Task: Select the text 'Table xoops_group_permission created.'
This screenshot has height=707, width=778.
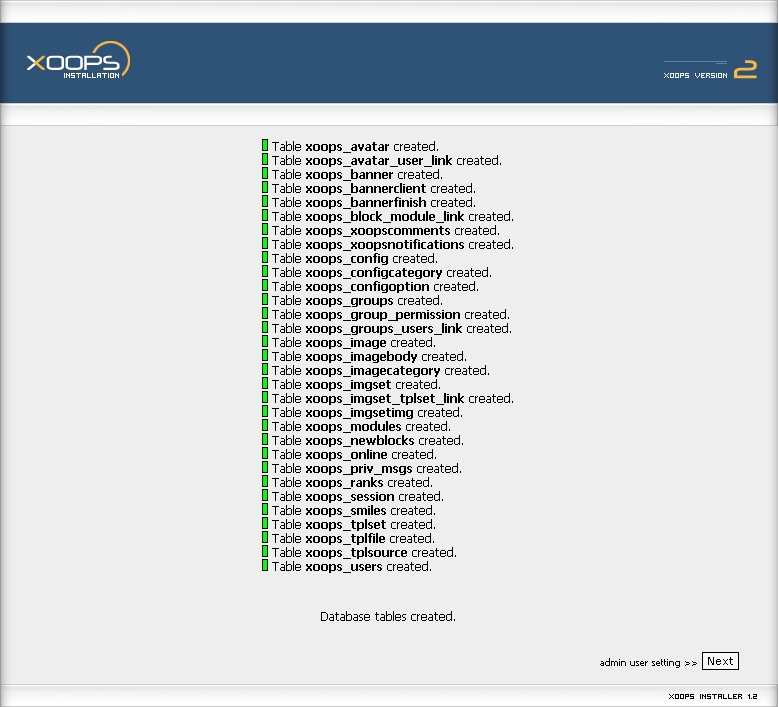Action: click(390, 314)
